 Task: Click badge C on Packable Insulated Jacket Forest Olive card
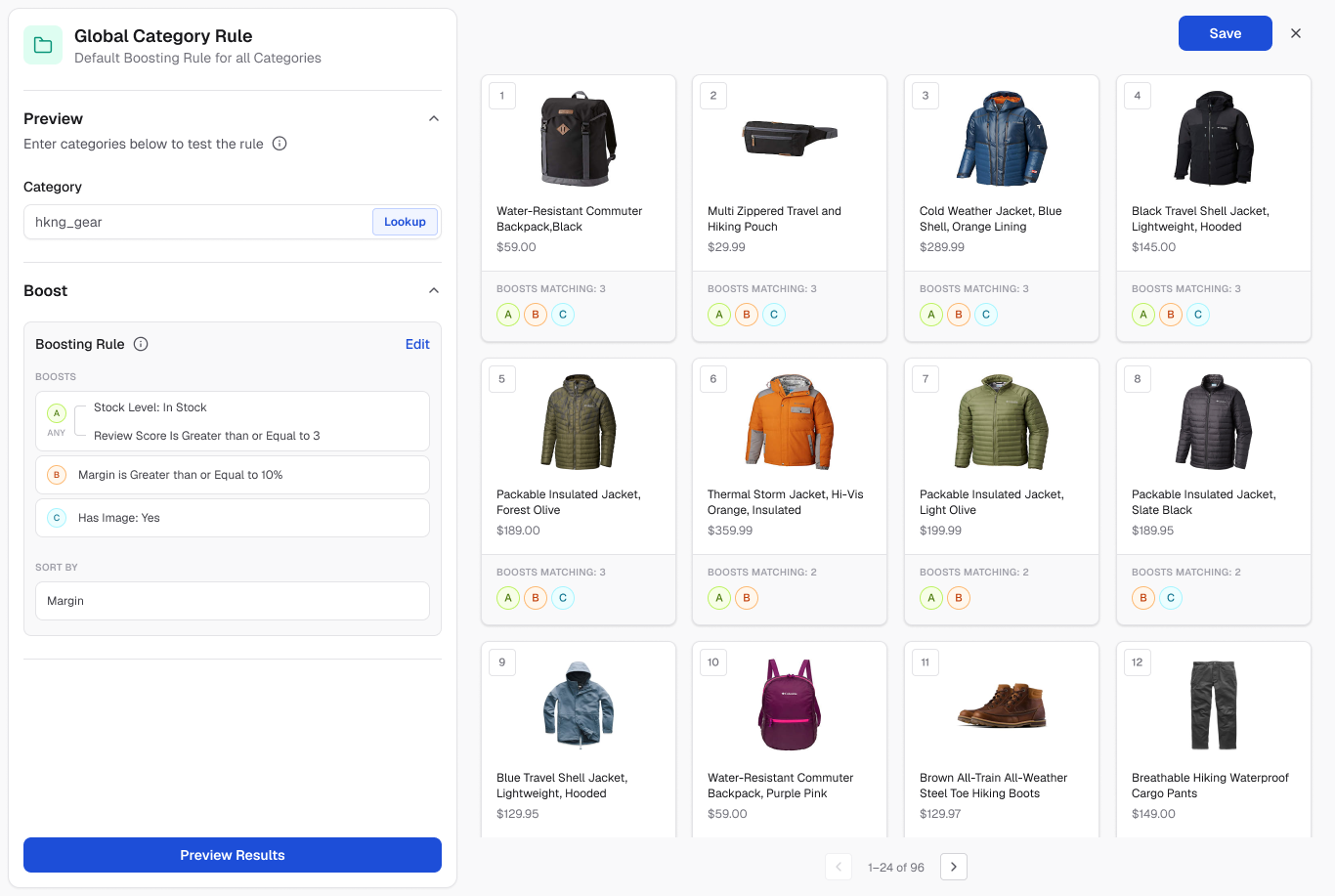563,598
